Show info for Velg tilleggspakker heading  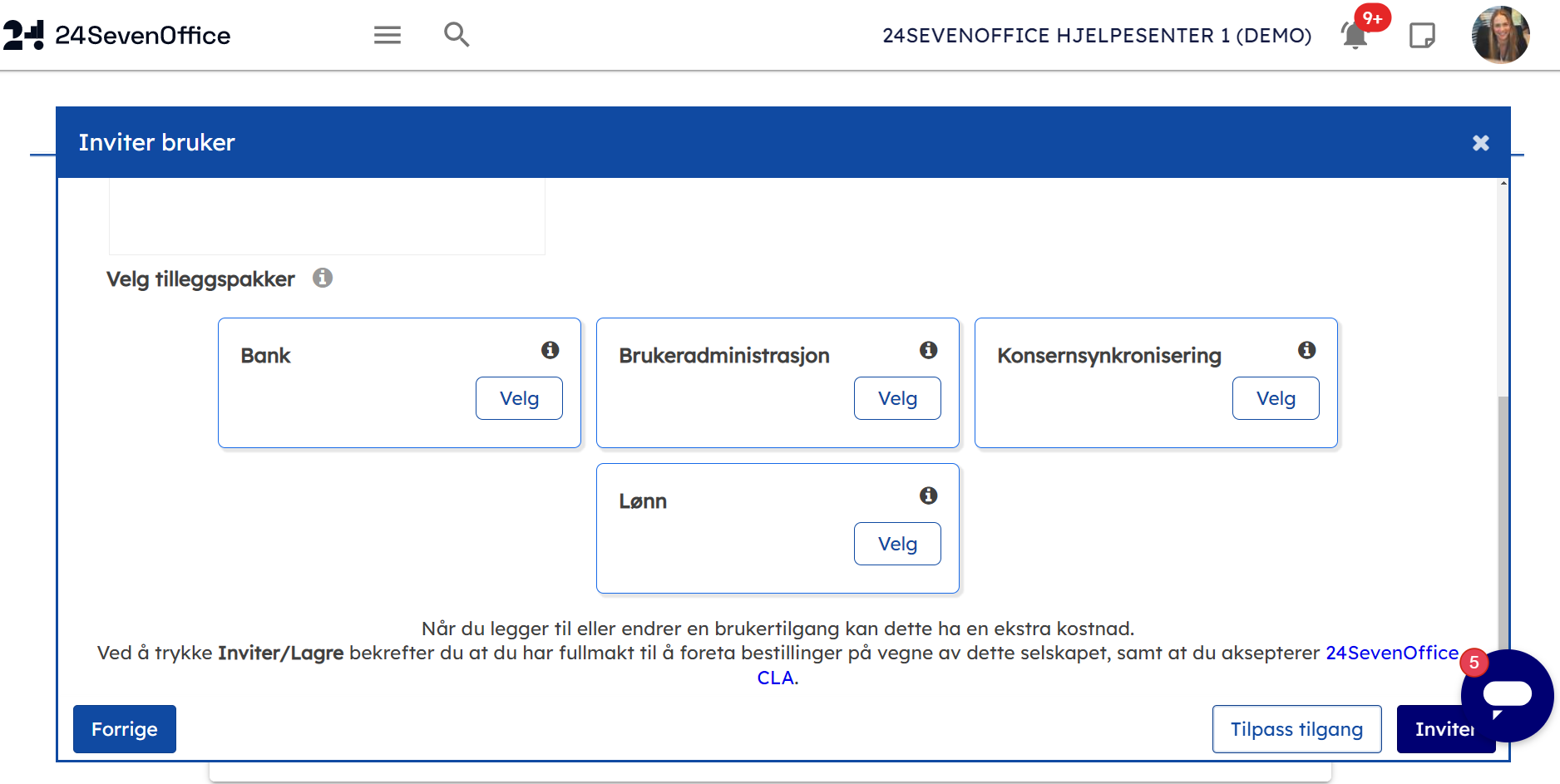(323, 278)
